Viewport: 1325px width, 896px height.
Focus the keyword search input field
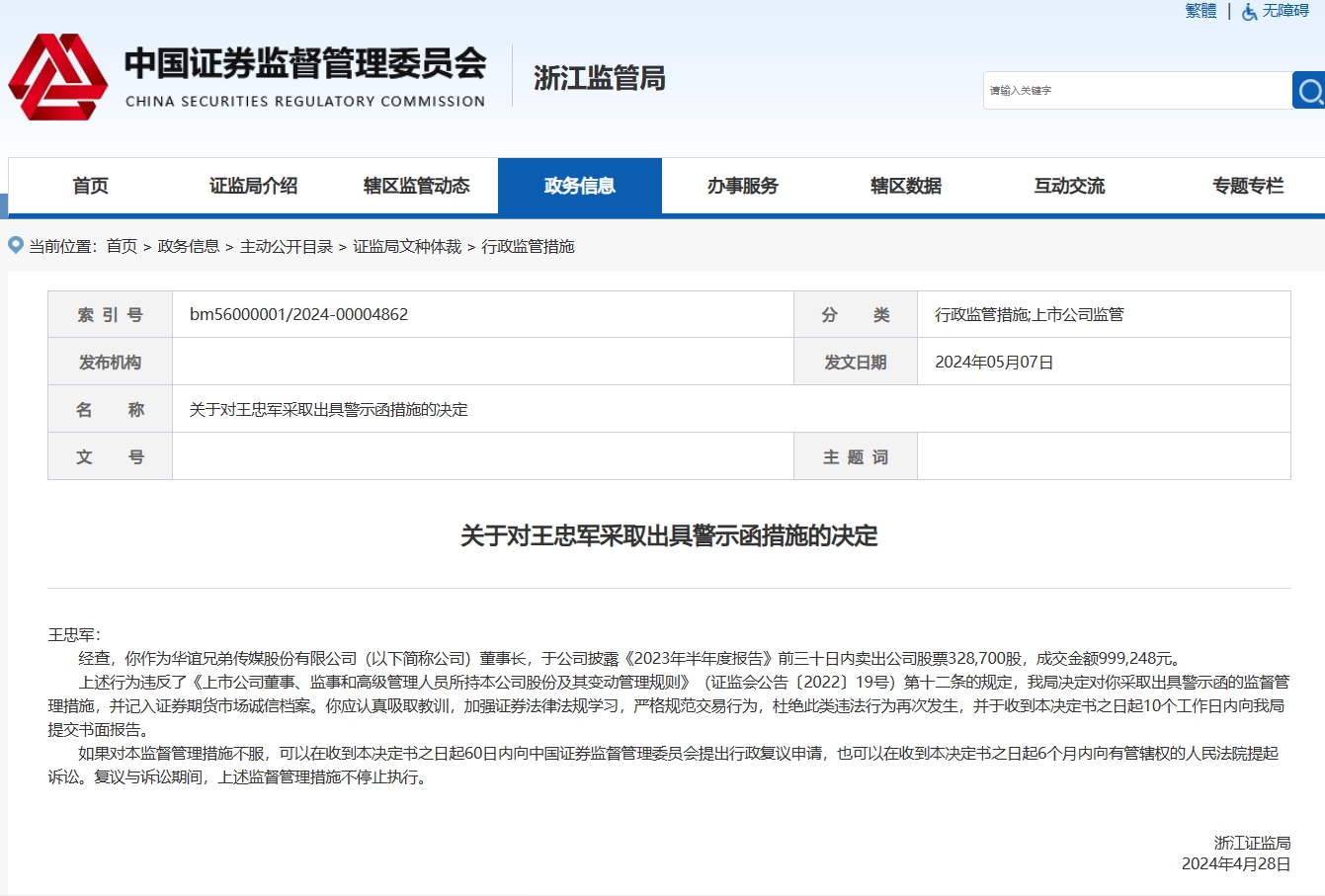(x=1137, y=90)
